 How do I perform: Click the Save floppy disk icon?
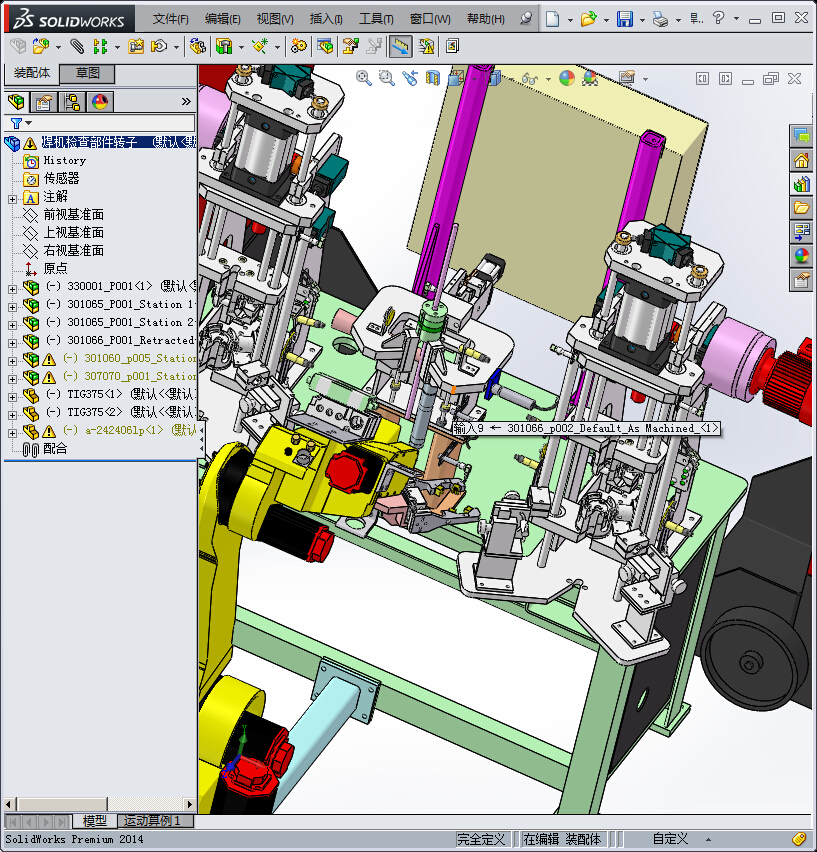pos(625,20)
